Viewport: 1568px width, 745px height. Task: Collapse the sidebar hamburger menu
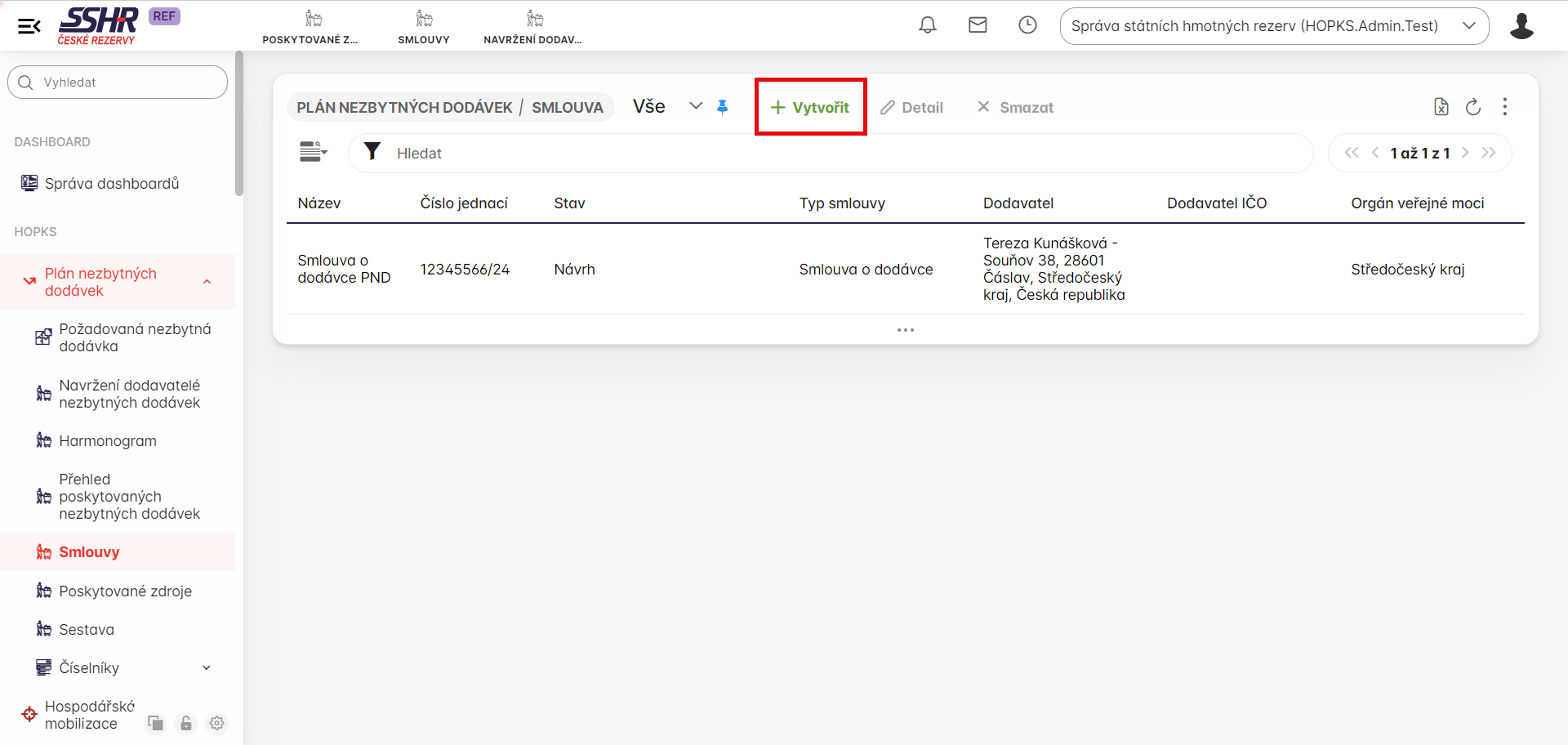(29, 26)
